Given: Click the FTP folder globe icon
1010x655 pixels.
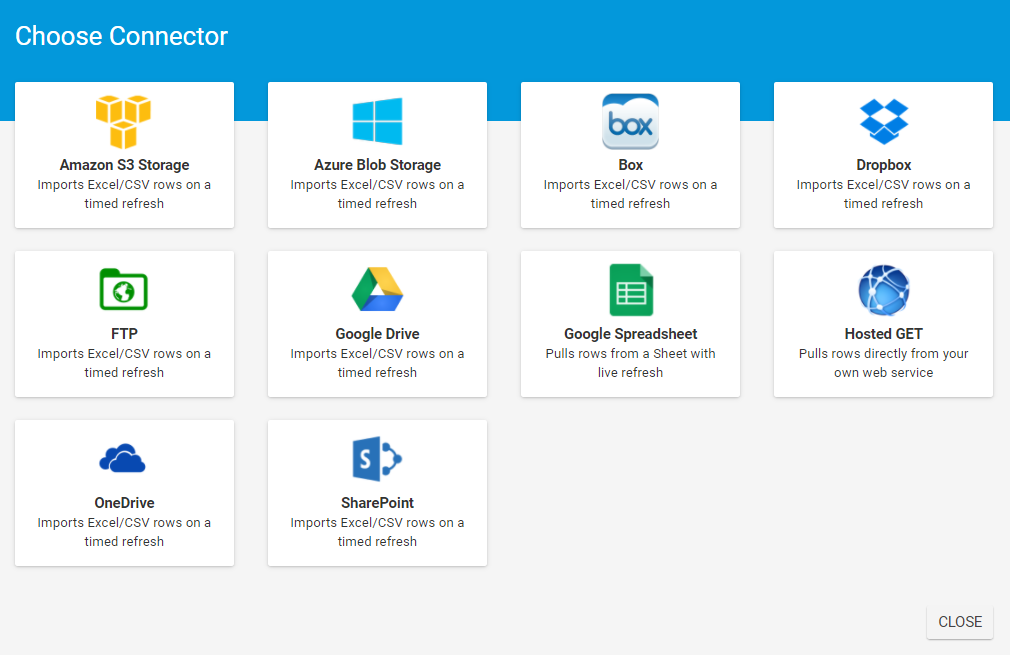Looking at the screenshot, I should click(x=124, y=289).
